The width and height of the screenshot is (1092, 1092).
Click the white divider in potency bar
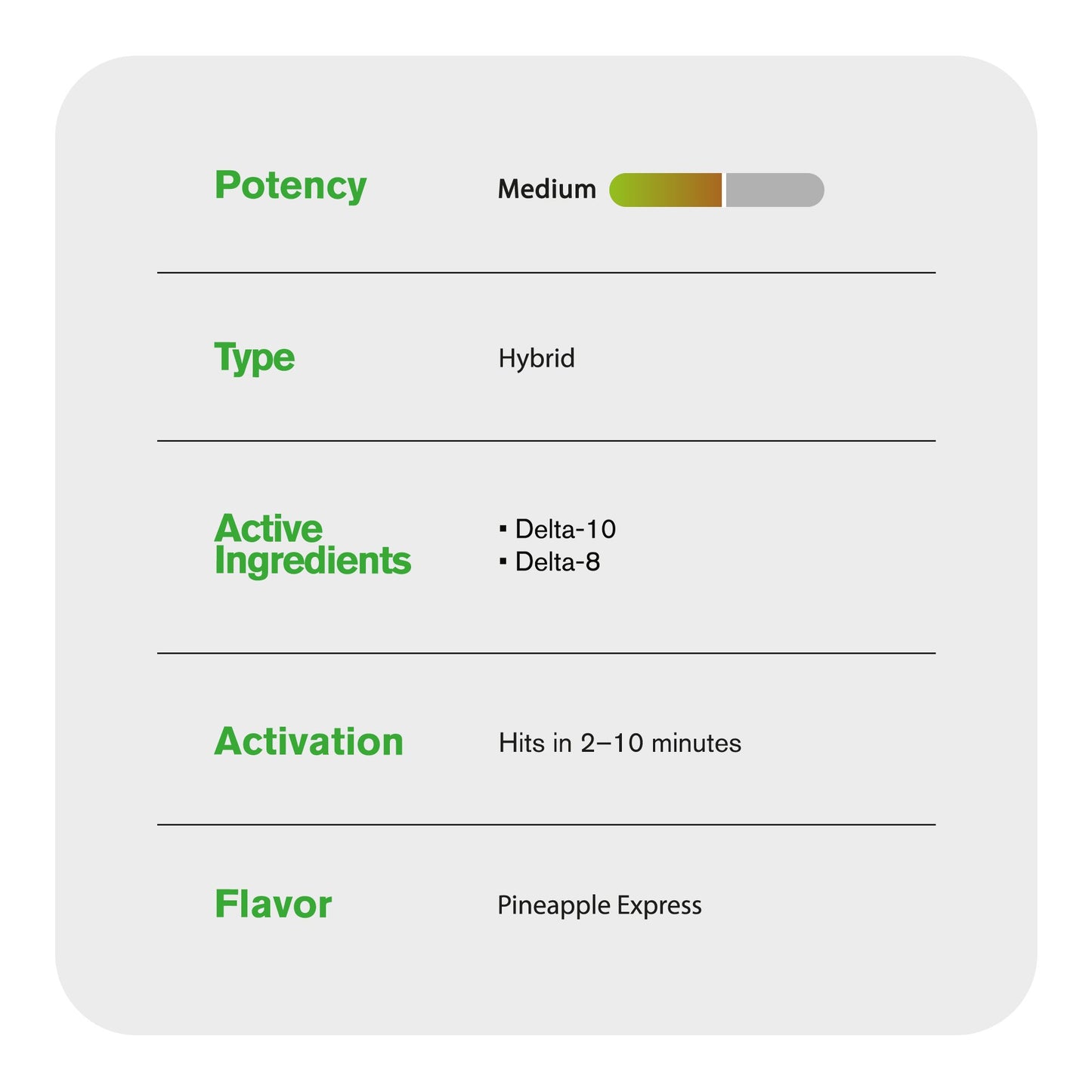723,190
